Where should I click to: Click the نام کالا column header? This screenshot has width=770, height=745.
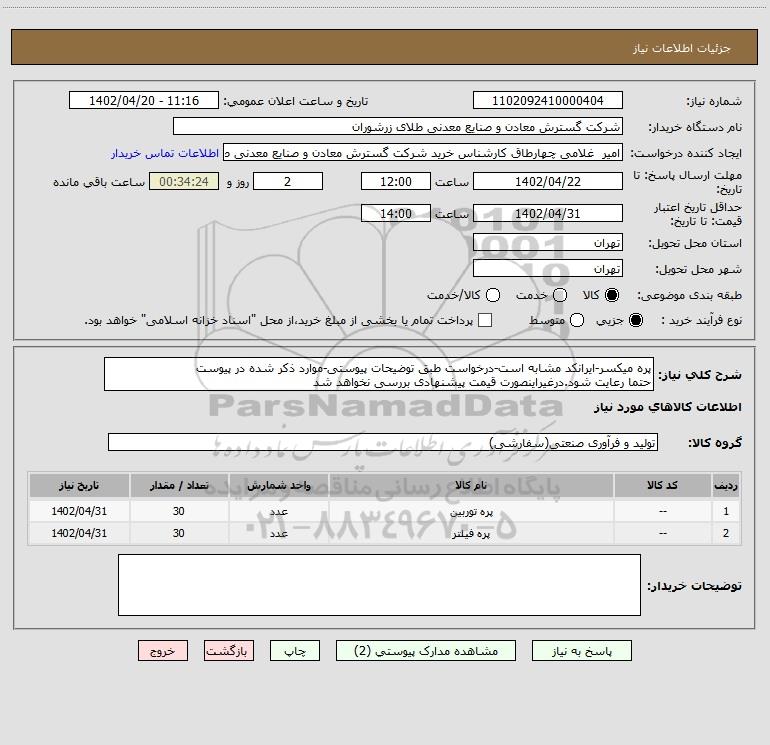471,486
